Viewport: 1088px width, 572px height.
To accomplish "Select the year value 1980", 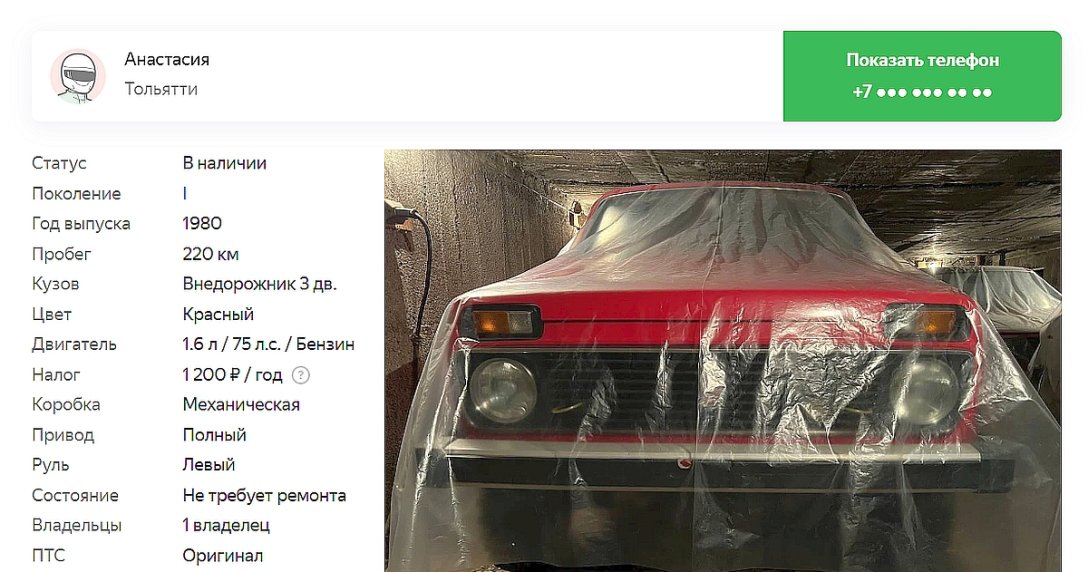I will pos(202,224).
